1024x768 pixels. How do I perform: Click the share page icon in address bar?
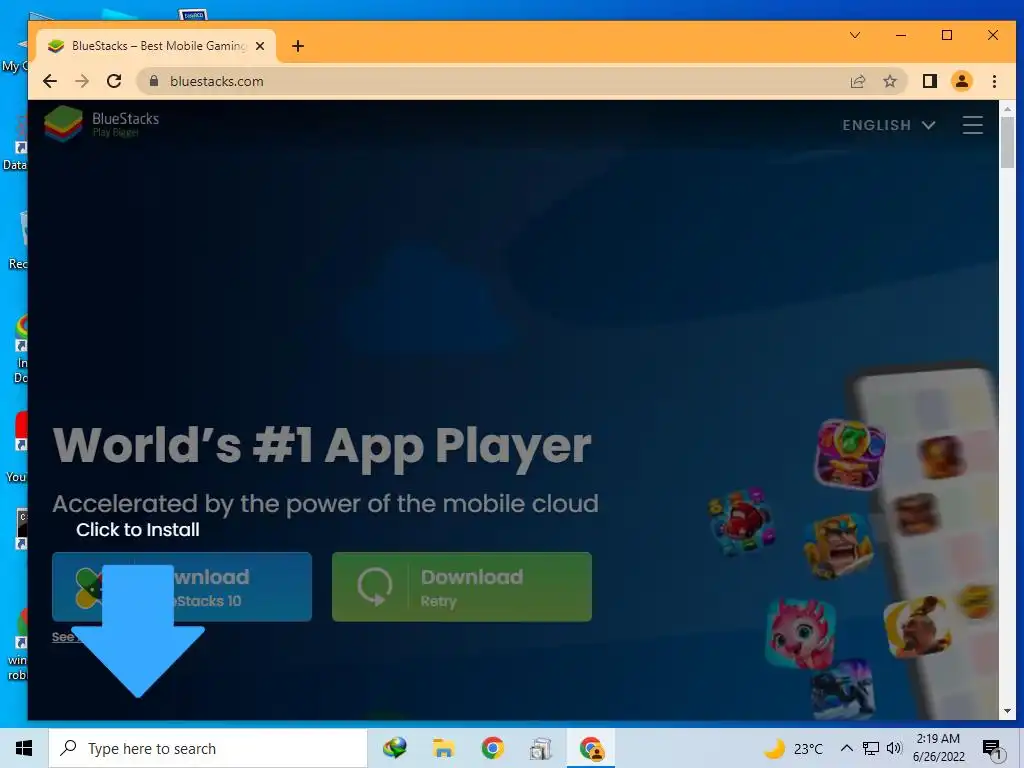click(x=857, y=81)
